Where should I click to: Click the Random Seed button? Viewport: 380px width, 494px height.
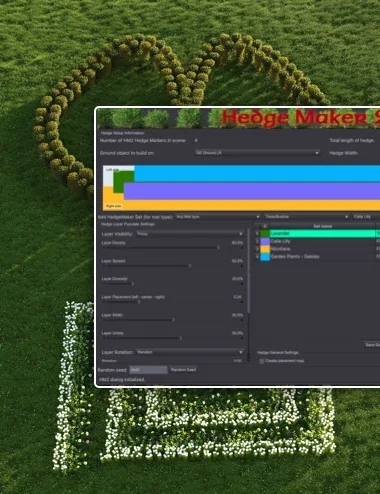coord(183,370)
